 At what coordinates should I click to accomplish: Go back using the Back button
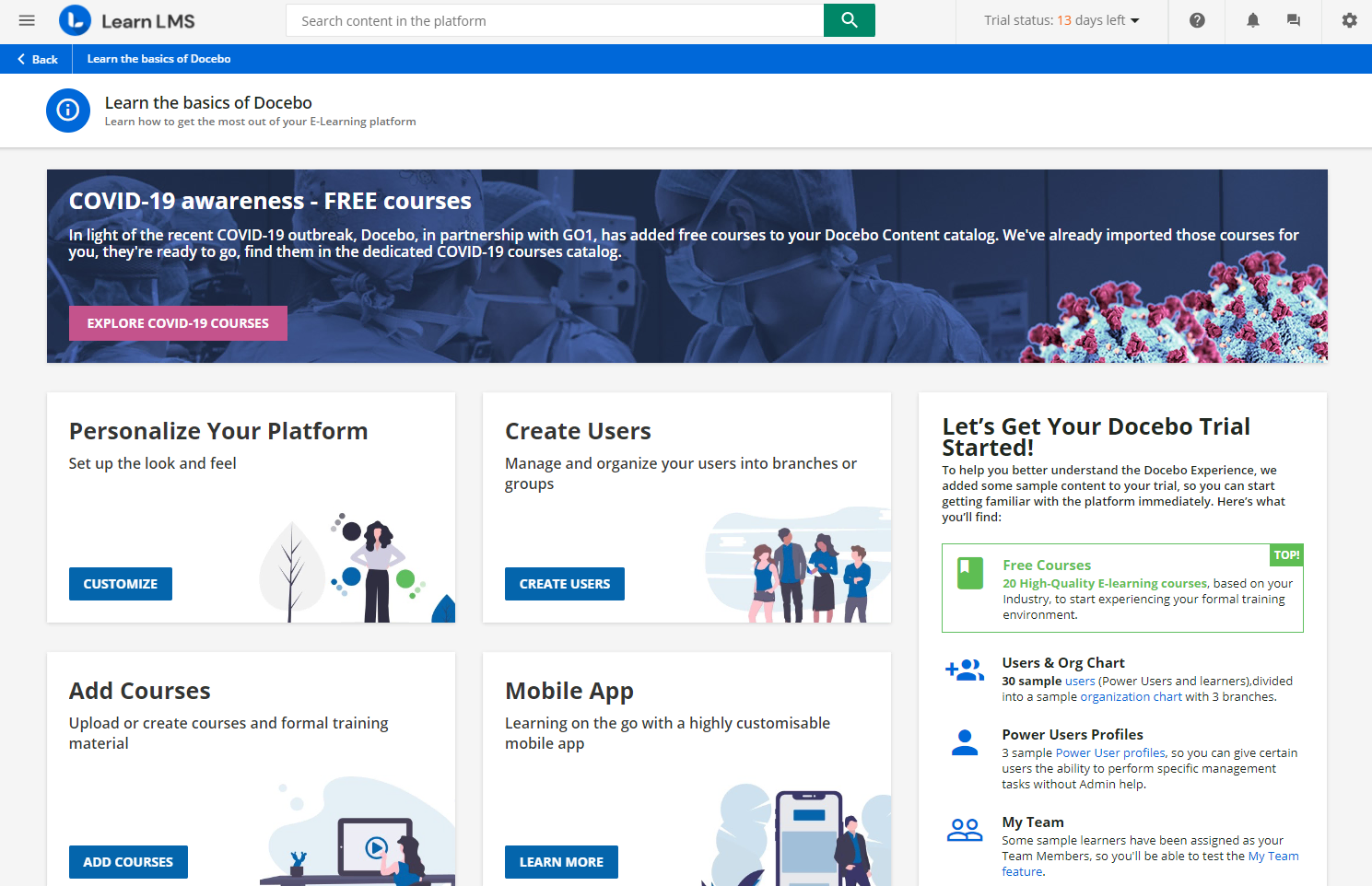tap(37, 59)
